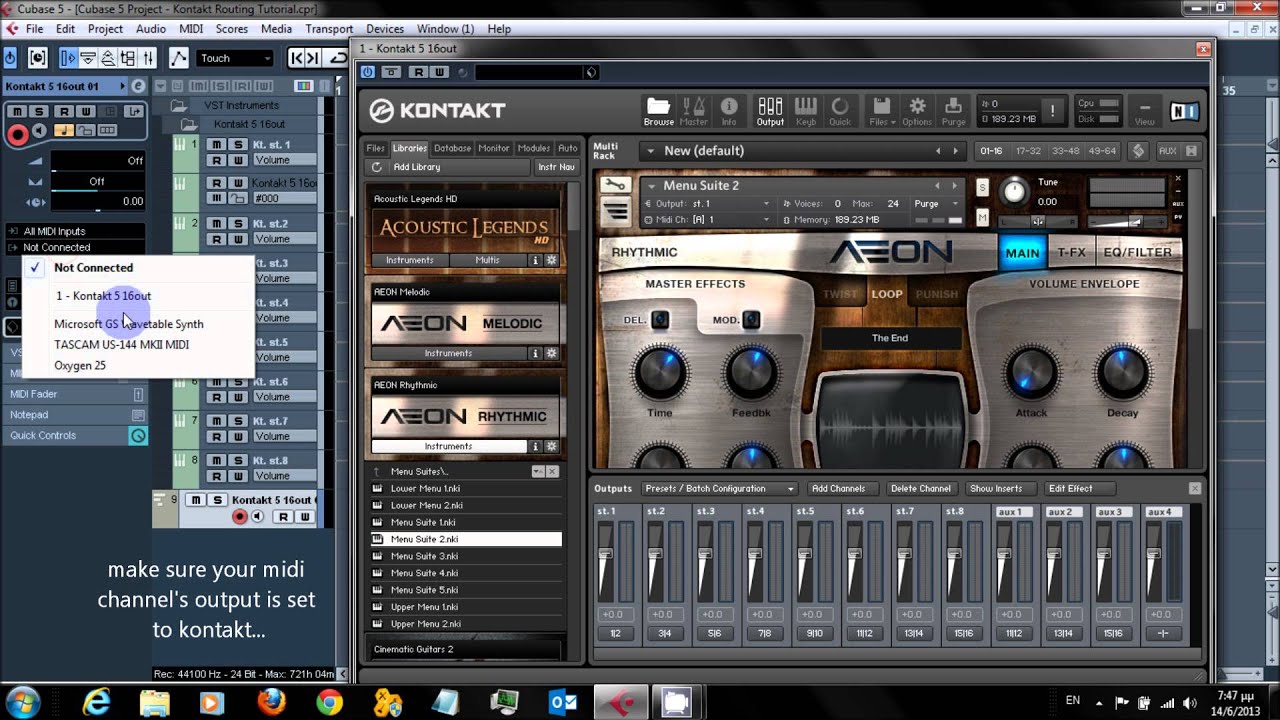Open Firefox from the taskbar
The height and width of the screenshot is (720, 1280).
(271, 702)
